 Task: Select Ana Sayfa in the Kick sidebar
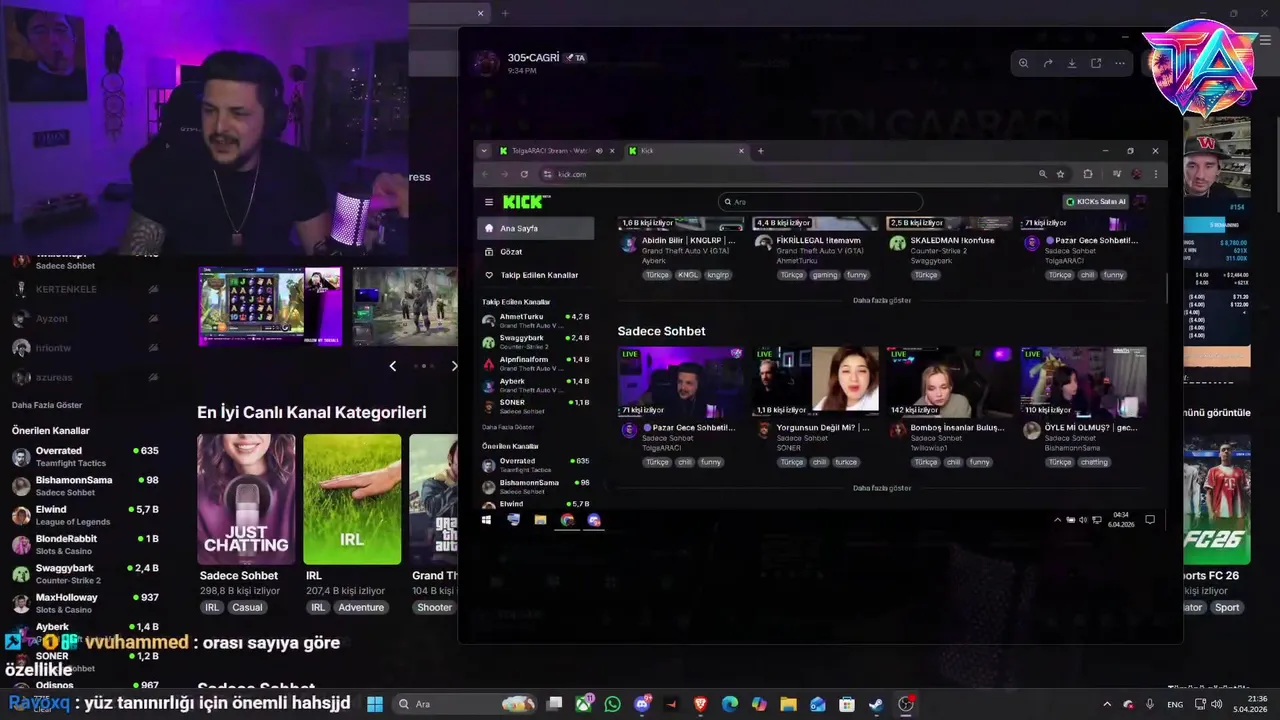(536, 229)
